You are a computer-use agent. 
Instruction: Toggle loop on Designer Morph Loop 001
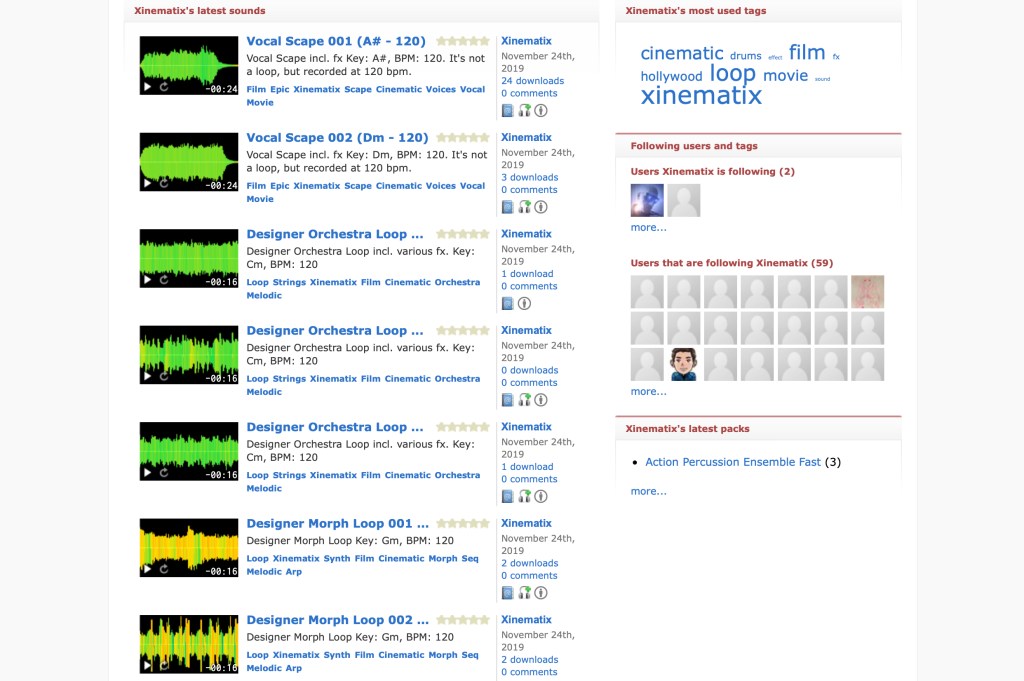(163, 569)
